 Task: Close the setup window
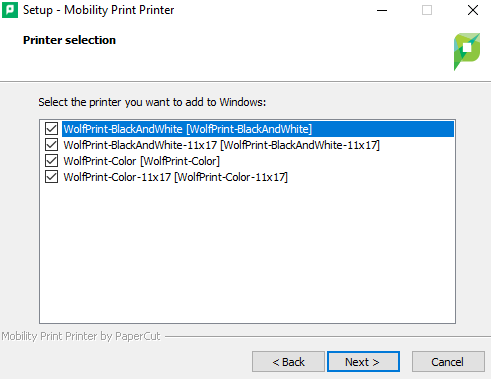[473, 10]
